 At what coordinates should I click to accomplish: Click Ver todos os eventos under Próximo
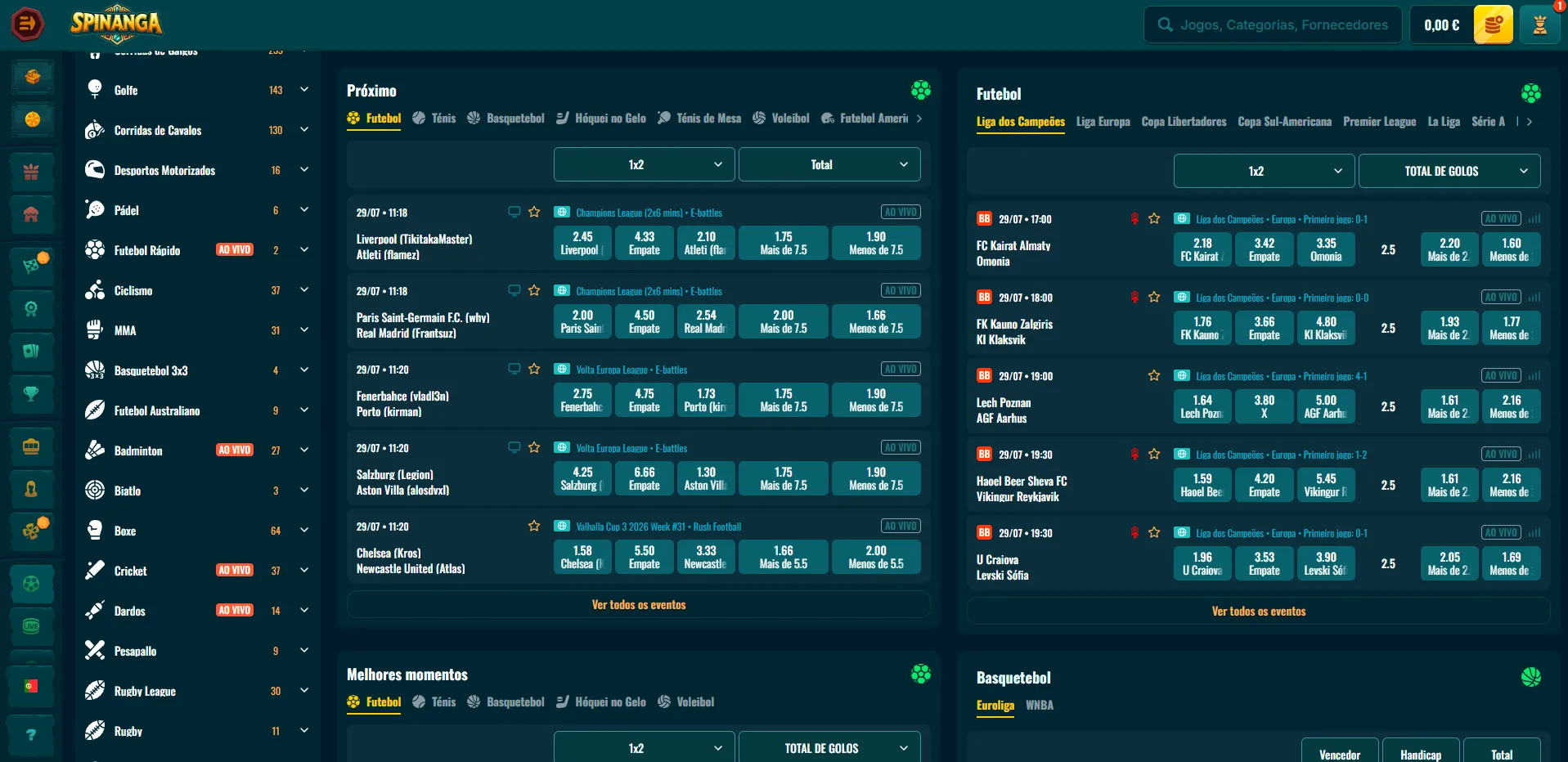[x=639, y=605]
